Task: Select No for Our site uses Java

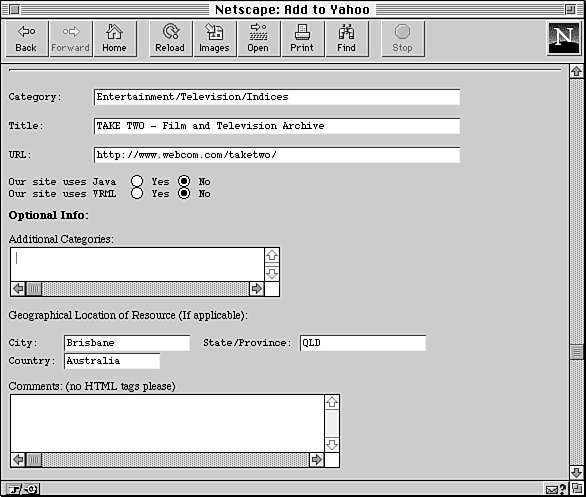Action: pos(184,181)
